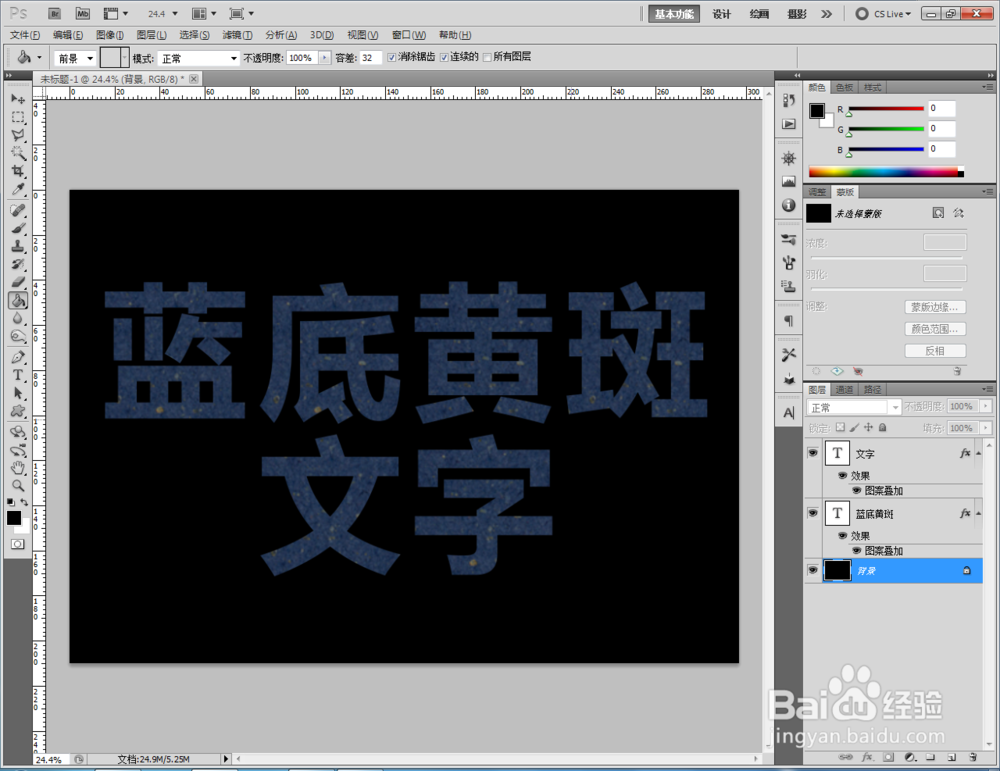Toggle the anti-alias checkbox
Viewport: 1000px width, 771px height.
(x=392, y=57)
